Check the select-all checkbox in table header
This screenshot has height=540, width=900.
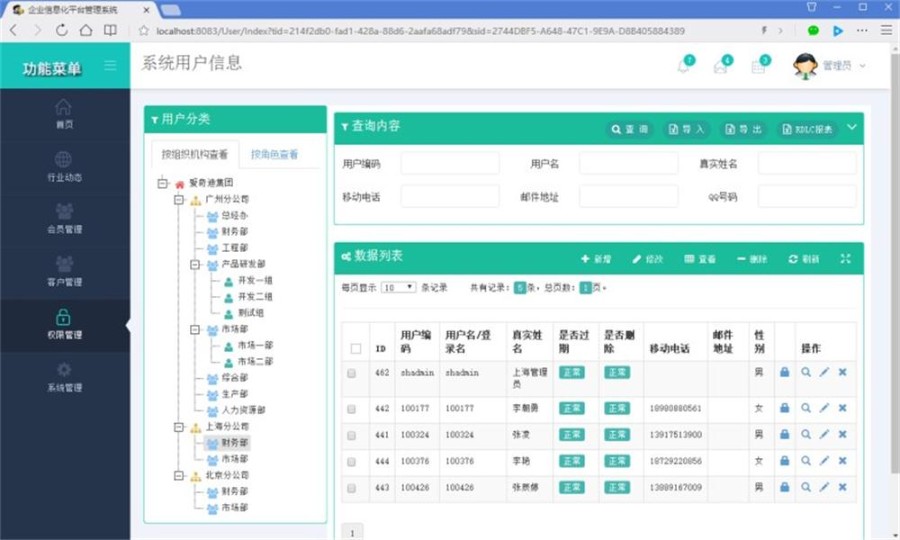(x=355, y=349)
